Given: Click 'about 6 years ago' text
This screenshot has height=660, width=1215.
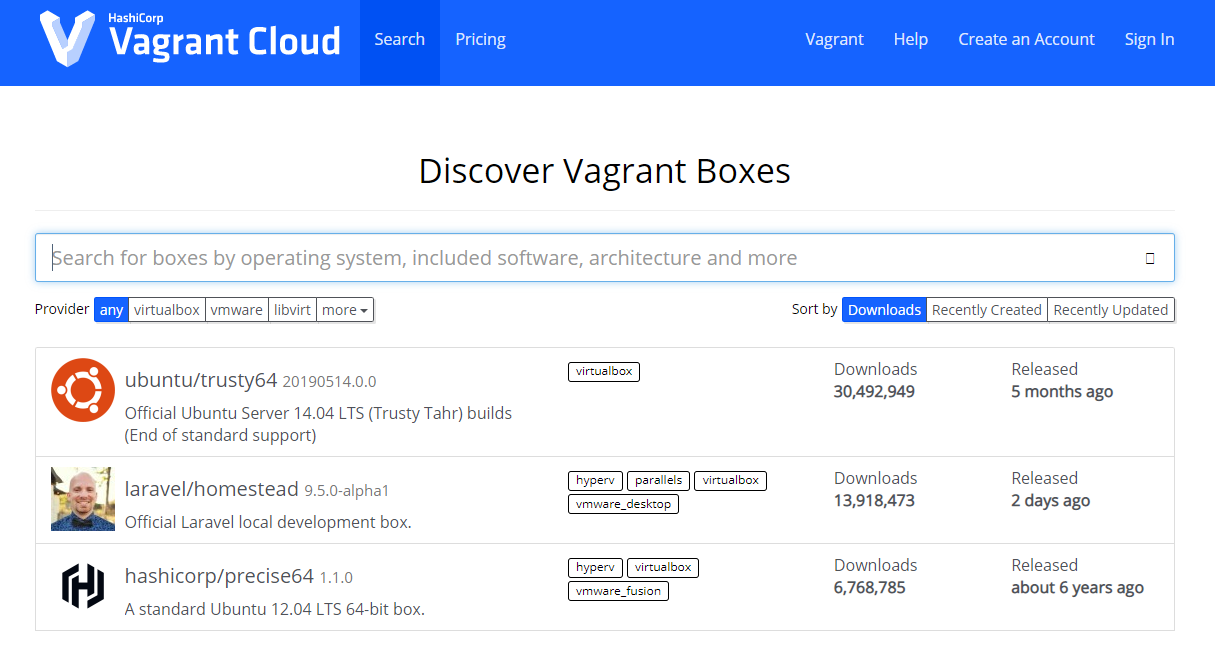Looking at the screenshot, I should click(x=1077, y=588).
